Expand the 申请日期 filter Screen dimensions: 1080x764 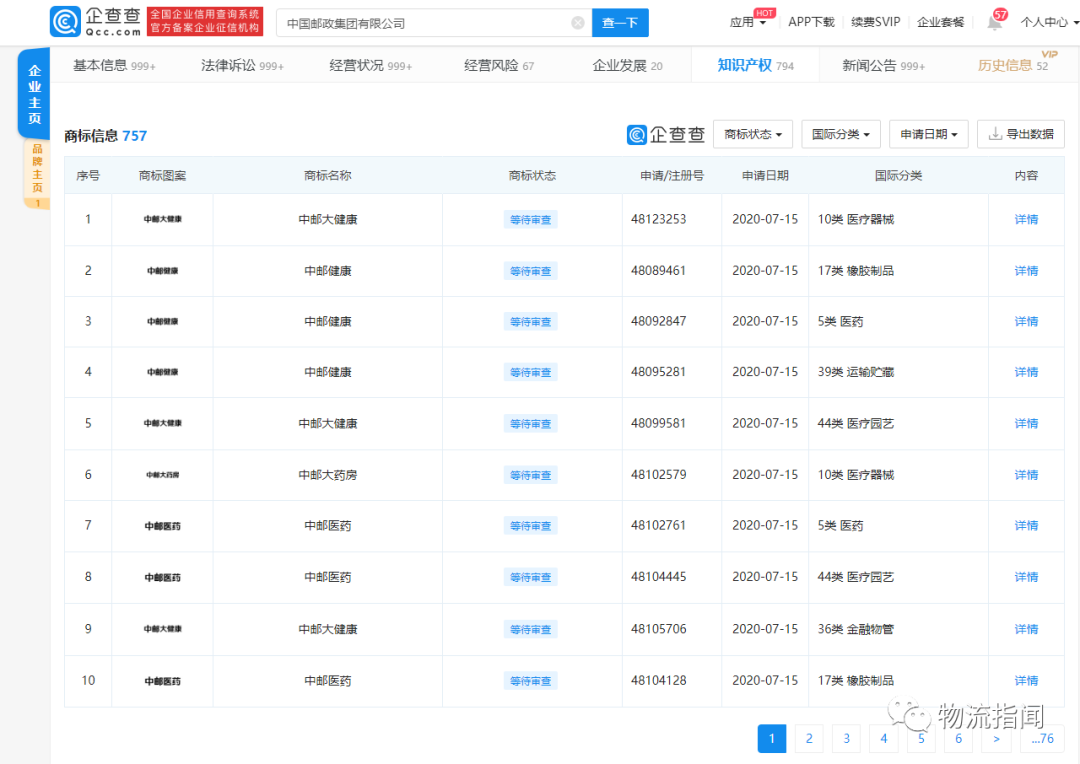click(x=928, y=134)
